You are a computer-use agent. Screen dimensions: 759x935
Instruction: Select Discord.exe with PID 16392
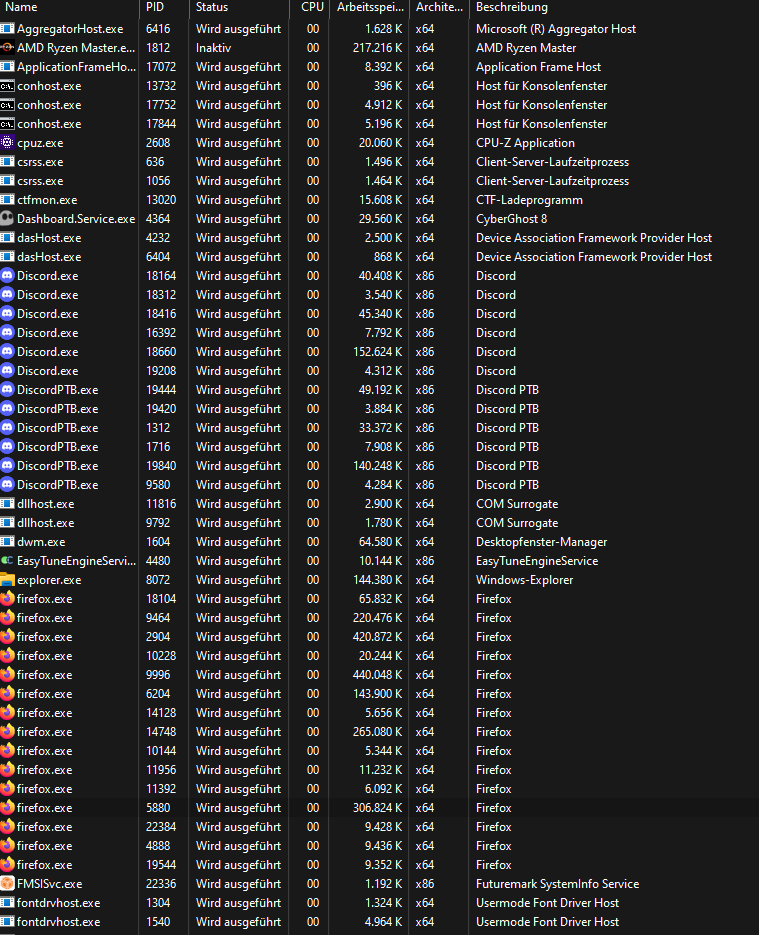coord(379,333)
